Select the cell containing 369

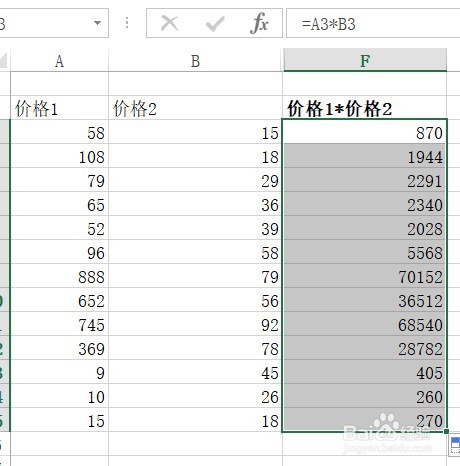[x=59, y=348]
